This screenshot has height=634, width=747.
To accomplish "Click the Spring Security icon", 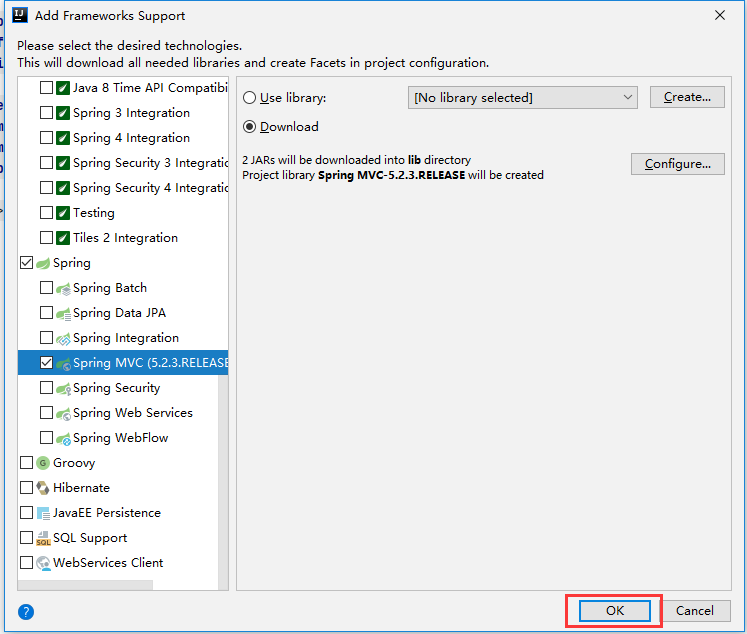I will click(x=63, y=388).
